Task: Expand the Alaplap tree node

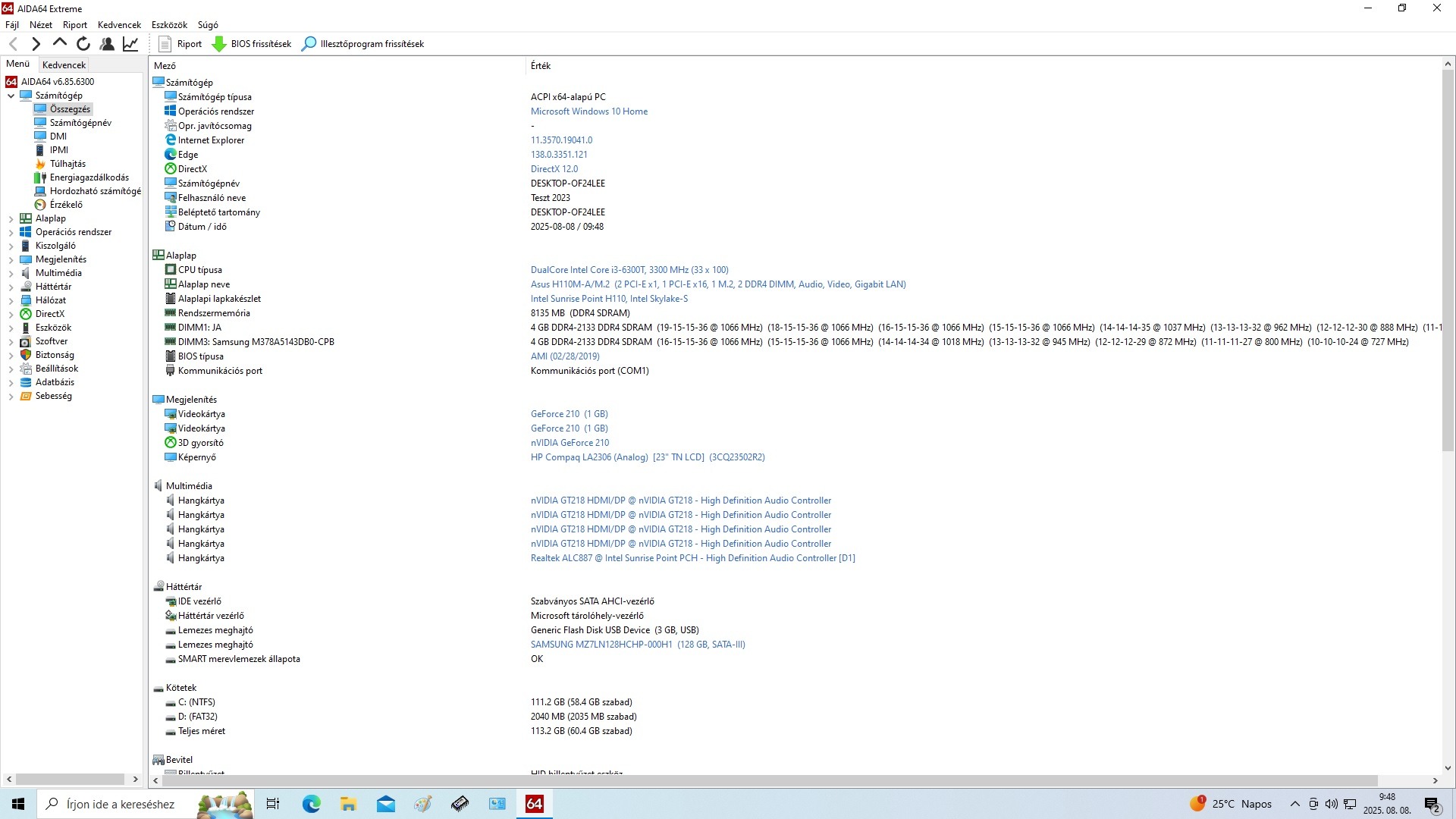Action: pyautogui.click(x=11, y=218)
